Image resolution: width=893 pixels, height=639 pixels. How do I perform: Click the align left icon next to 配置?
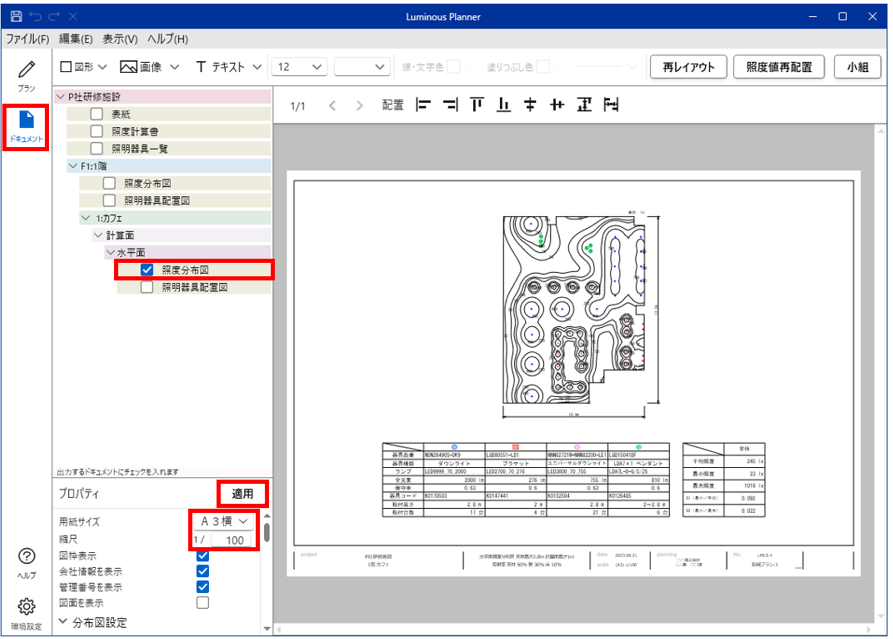pyautogui.click(x=423, y=105)
